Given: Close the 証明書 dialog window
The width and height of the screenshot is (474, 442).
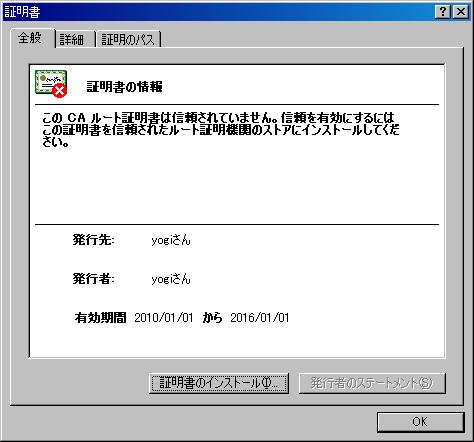Looking at the screenshot, I should coord(461,12).
